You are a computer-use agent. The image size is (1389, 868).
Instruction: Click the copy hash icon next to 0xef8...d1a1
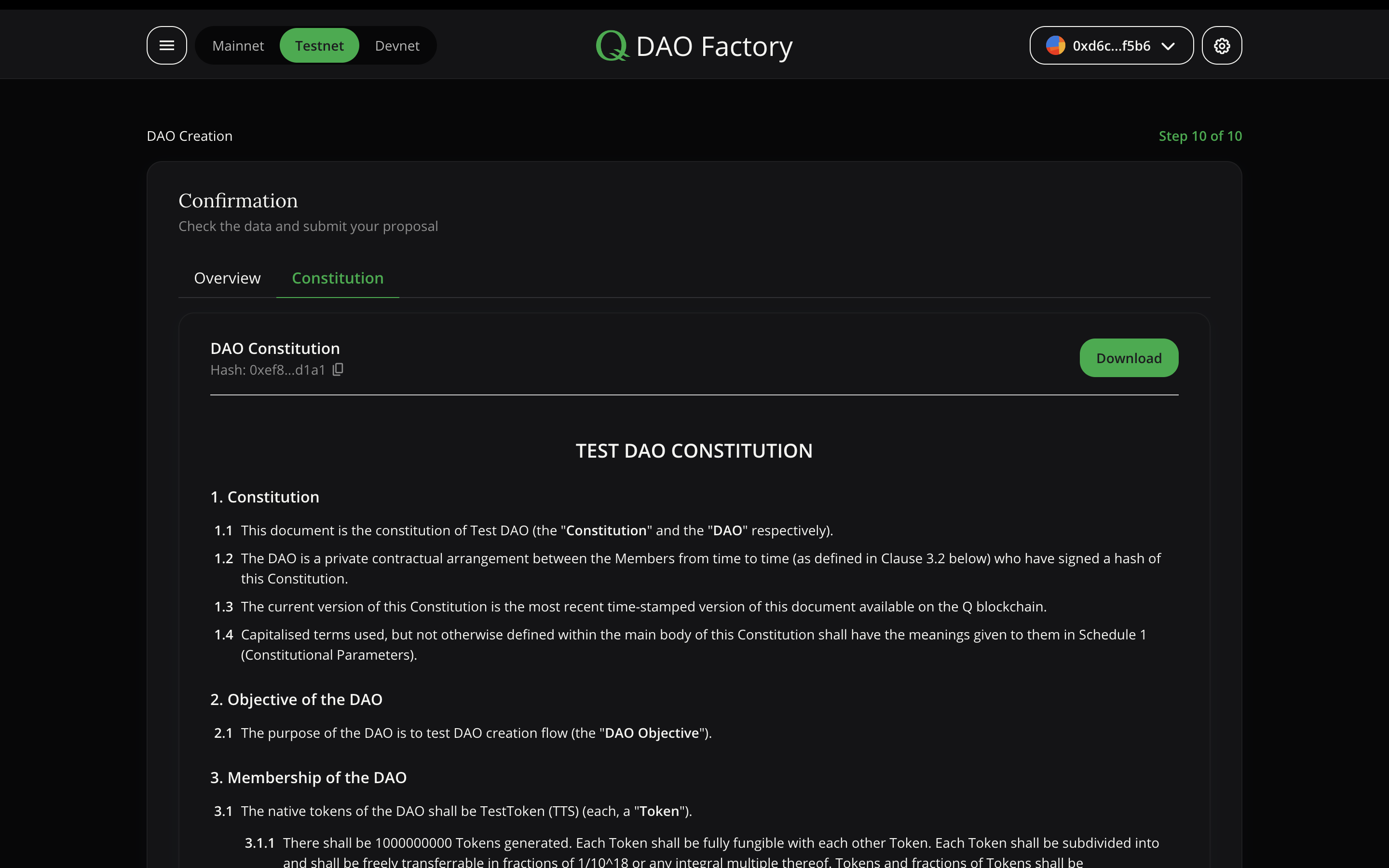pos(338,370)
